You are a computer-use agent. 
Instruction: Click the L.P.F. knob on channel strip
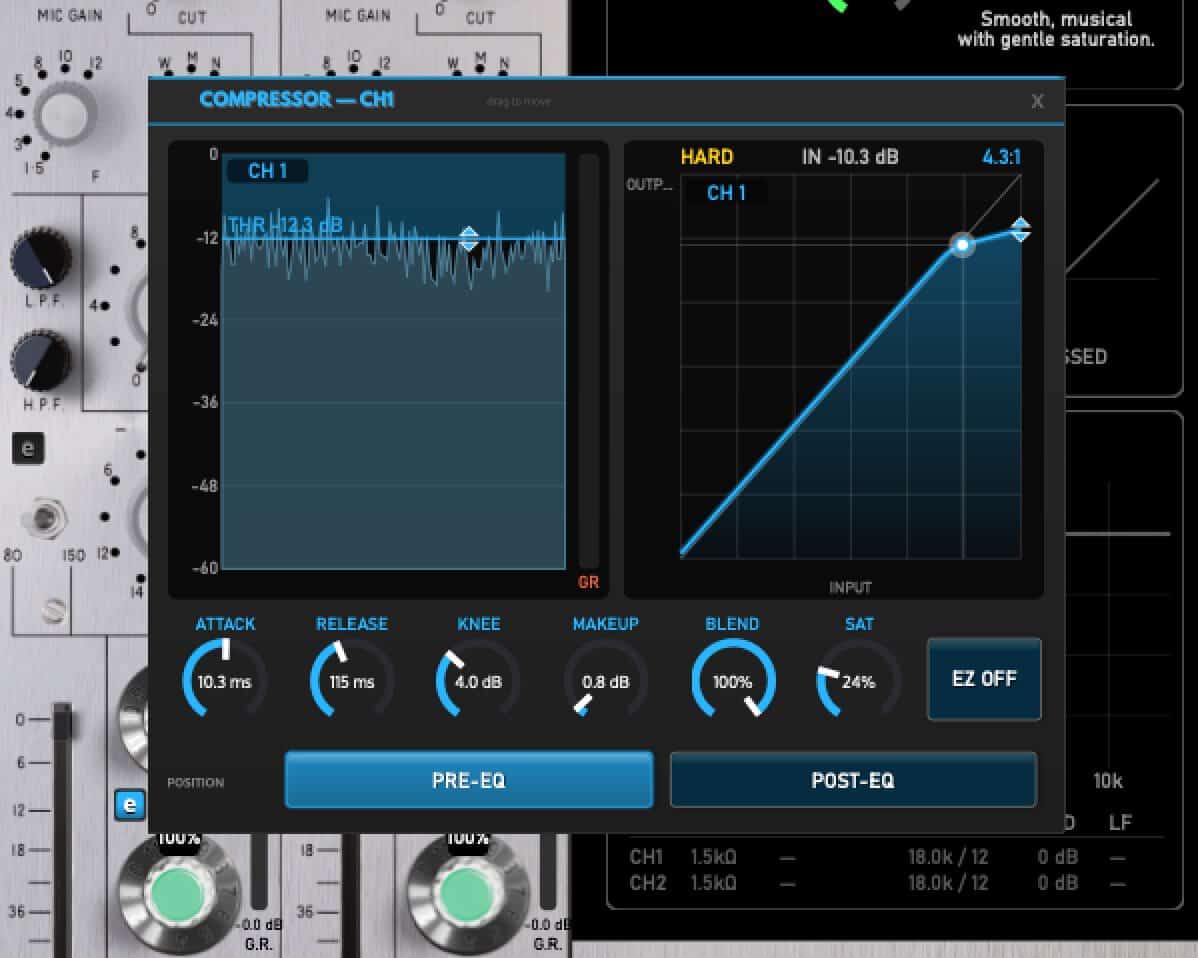(40, 259)
